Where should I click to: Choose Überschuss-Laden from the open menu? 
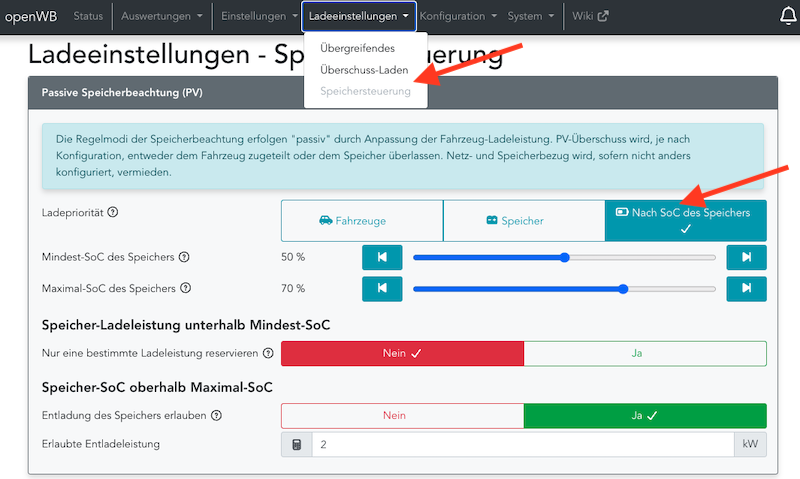coord(364,69)
